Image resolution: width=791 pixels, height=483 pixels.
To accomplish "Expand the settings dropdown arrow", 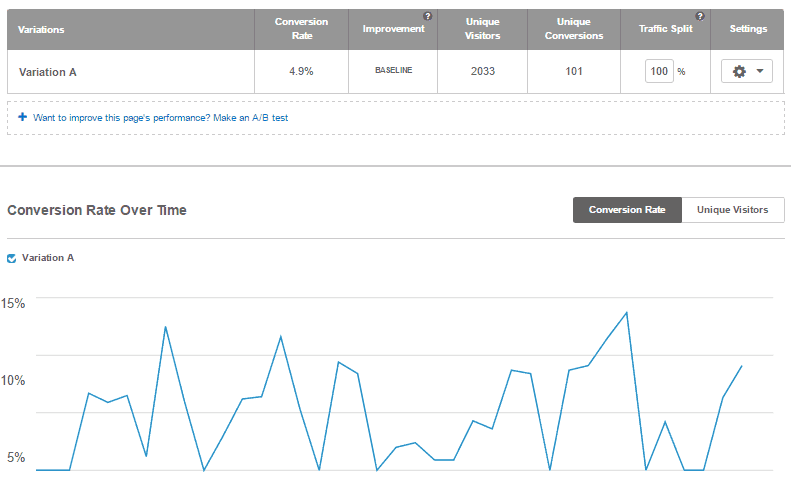I will point(760,71).
